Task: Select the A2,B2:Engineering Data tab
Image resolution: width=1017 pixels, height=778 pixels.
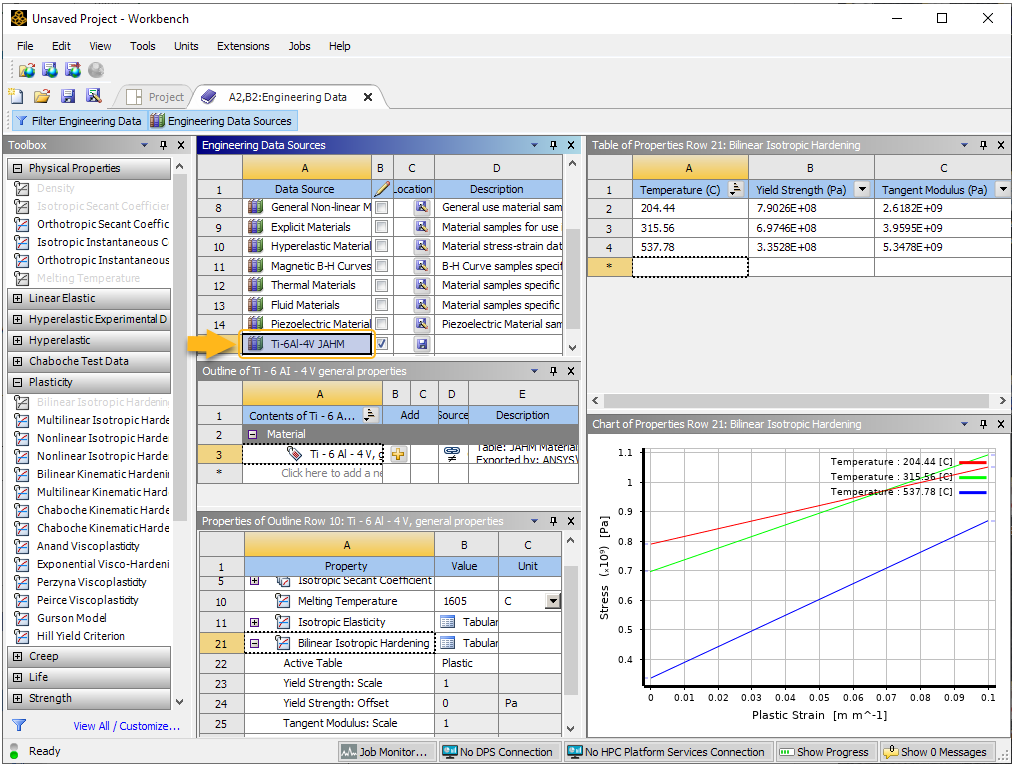Action: (x=288, y=97)
